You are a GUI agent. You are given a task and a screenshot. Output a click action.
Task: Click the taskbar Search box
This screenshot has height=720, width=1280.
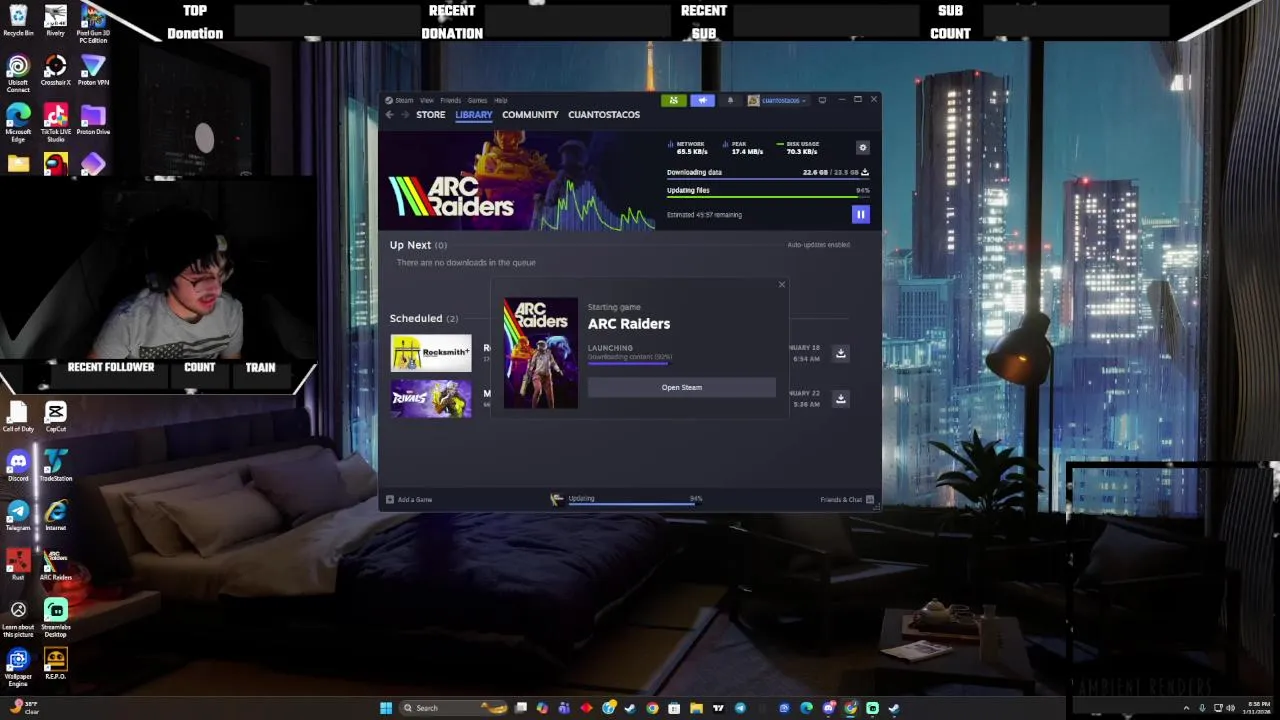(x=454, y=708)
